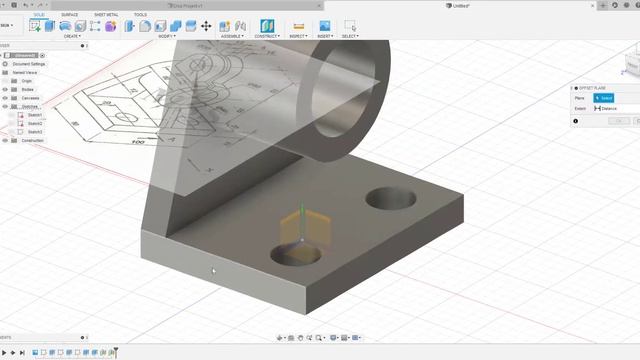Open the ASSEMBLE dropdown menu
This screenshot has width=640, height=360.
tap(232, 36)
